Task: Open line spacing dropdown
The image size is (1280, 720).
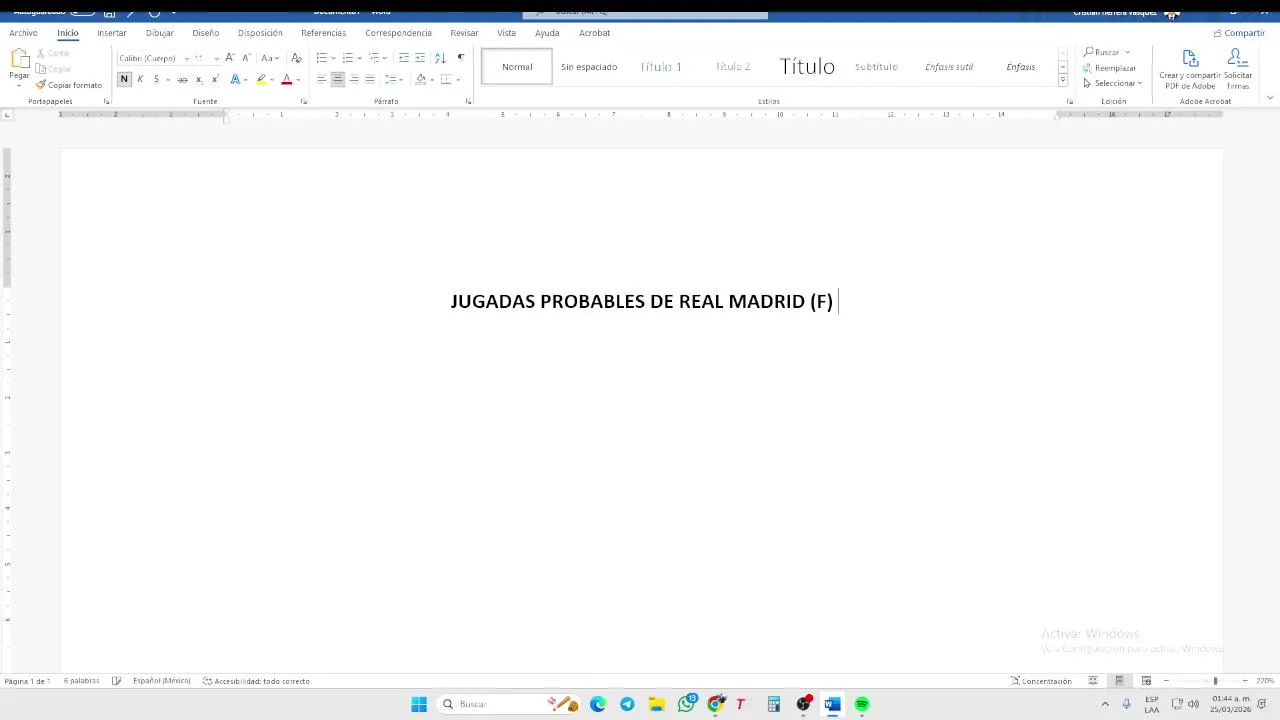Action: point(394,79)
